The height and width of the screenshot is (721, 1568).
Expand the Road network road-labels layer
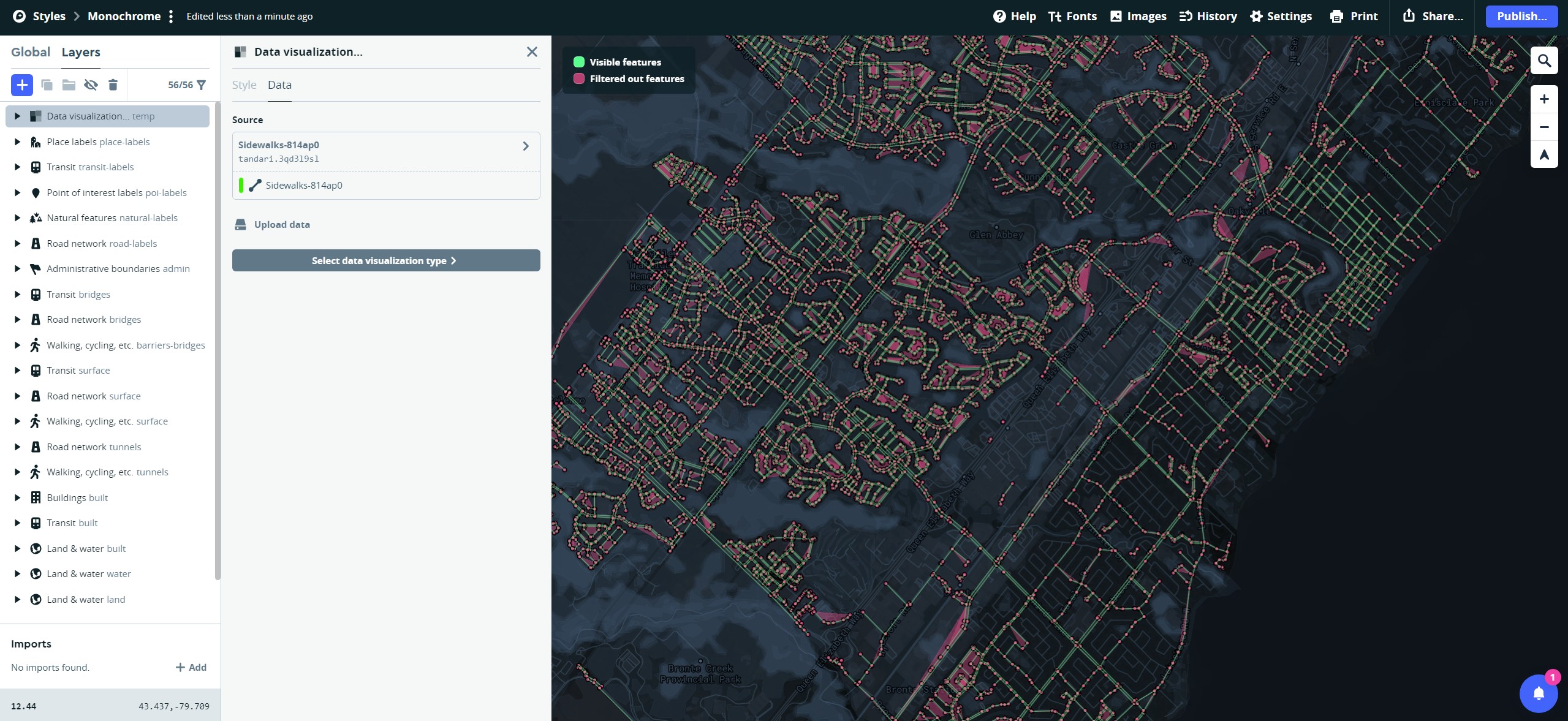coord(17,243)
